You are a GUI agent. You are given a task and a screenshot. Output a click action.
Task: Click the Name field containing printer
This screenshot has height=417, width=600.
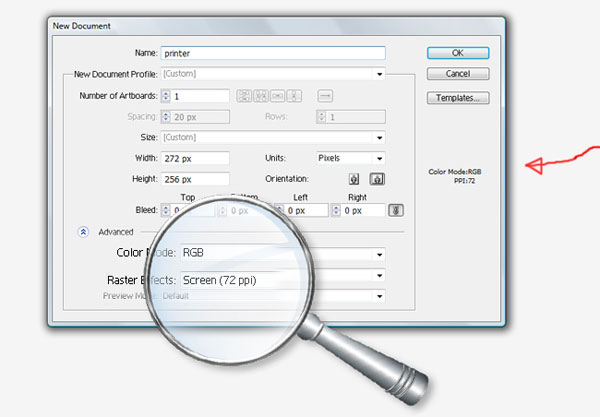(273, 53)
